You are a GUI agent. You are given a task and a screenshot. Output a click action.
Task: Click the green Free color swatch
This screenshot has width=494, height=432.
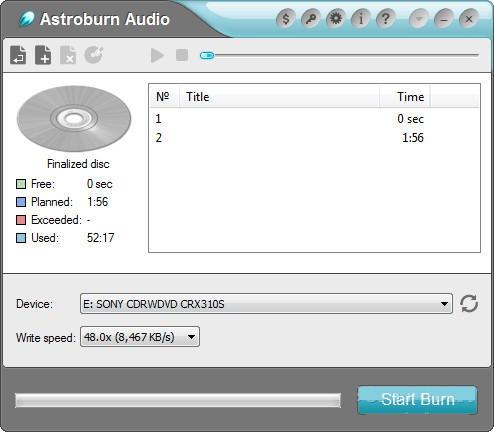coord(21,184)
